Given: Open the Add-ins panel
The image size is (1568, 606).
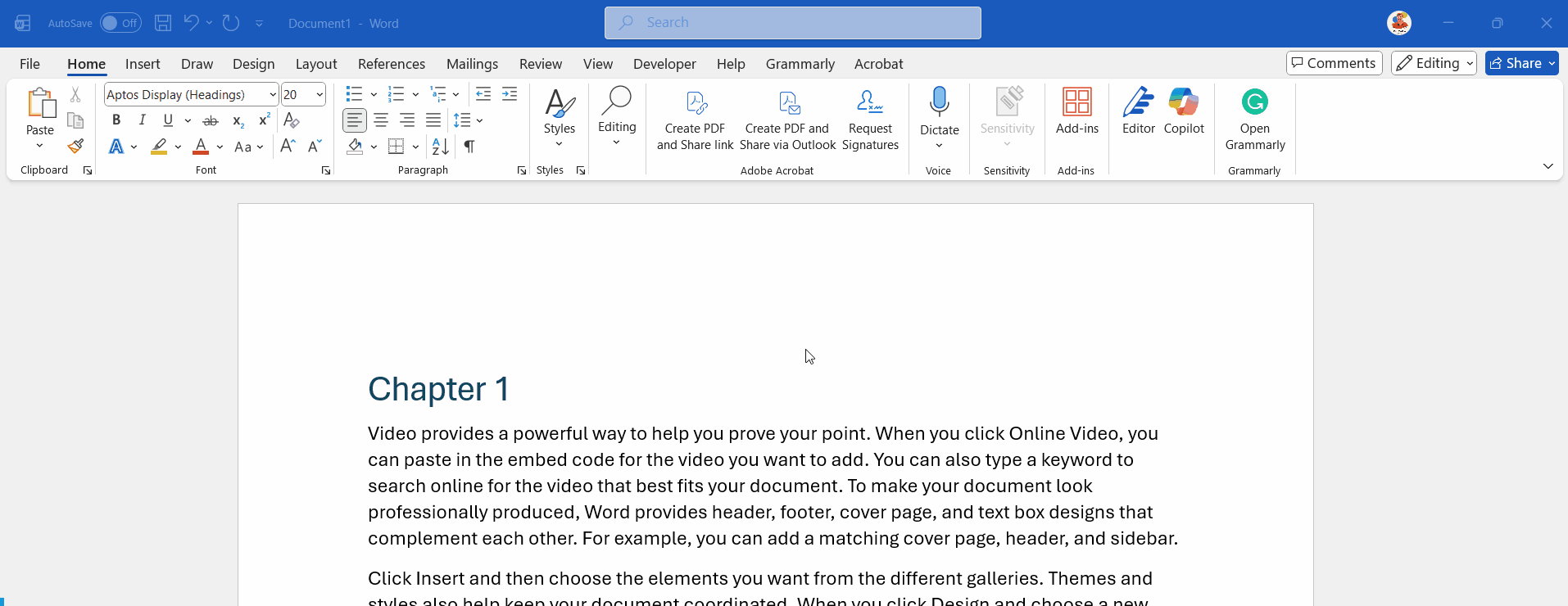Looking at the screenshot, I should [x=1077, y=111].
